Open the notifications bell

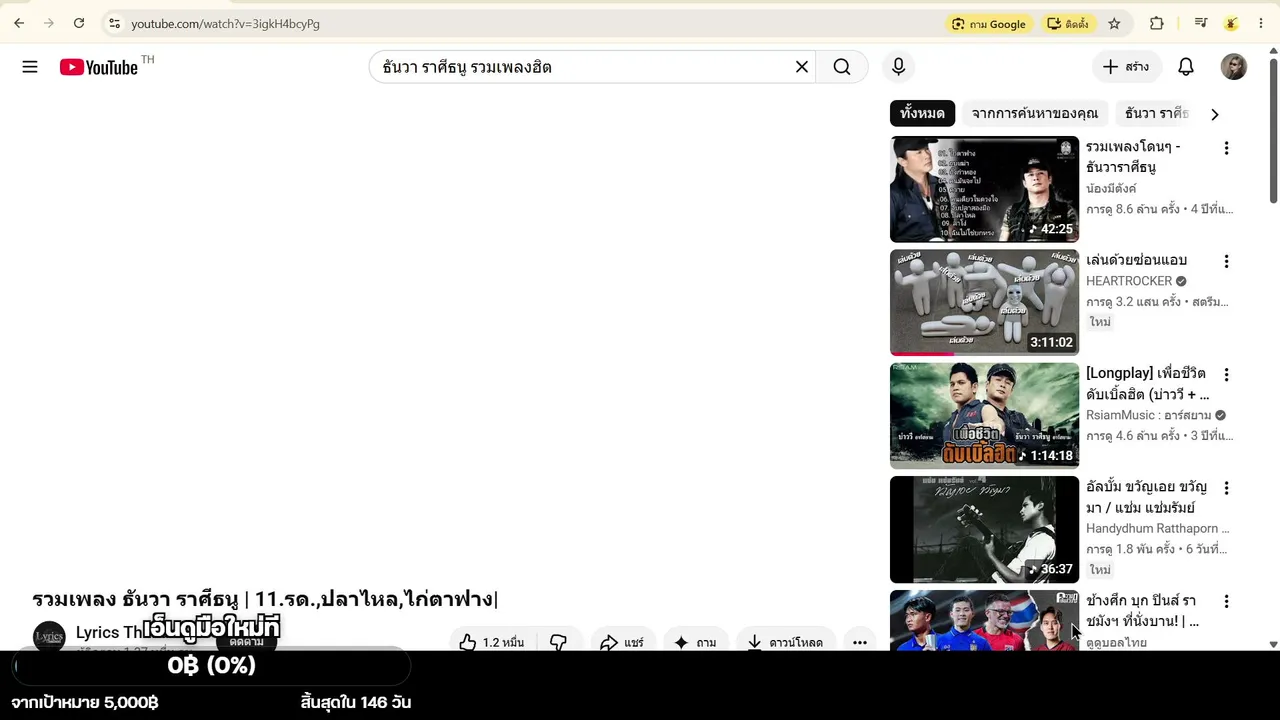click(x=1185, y=67)
